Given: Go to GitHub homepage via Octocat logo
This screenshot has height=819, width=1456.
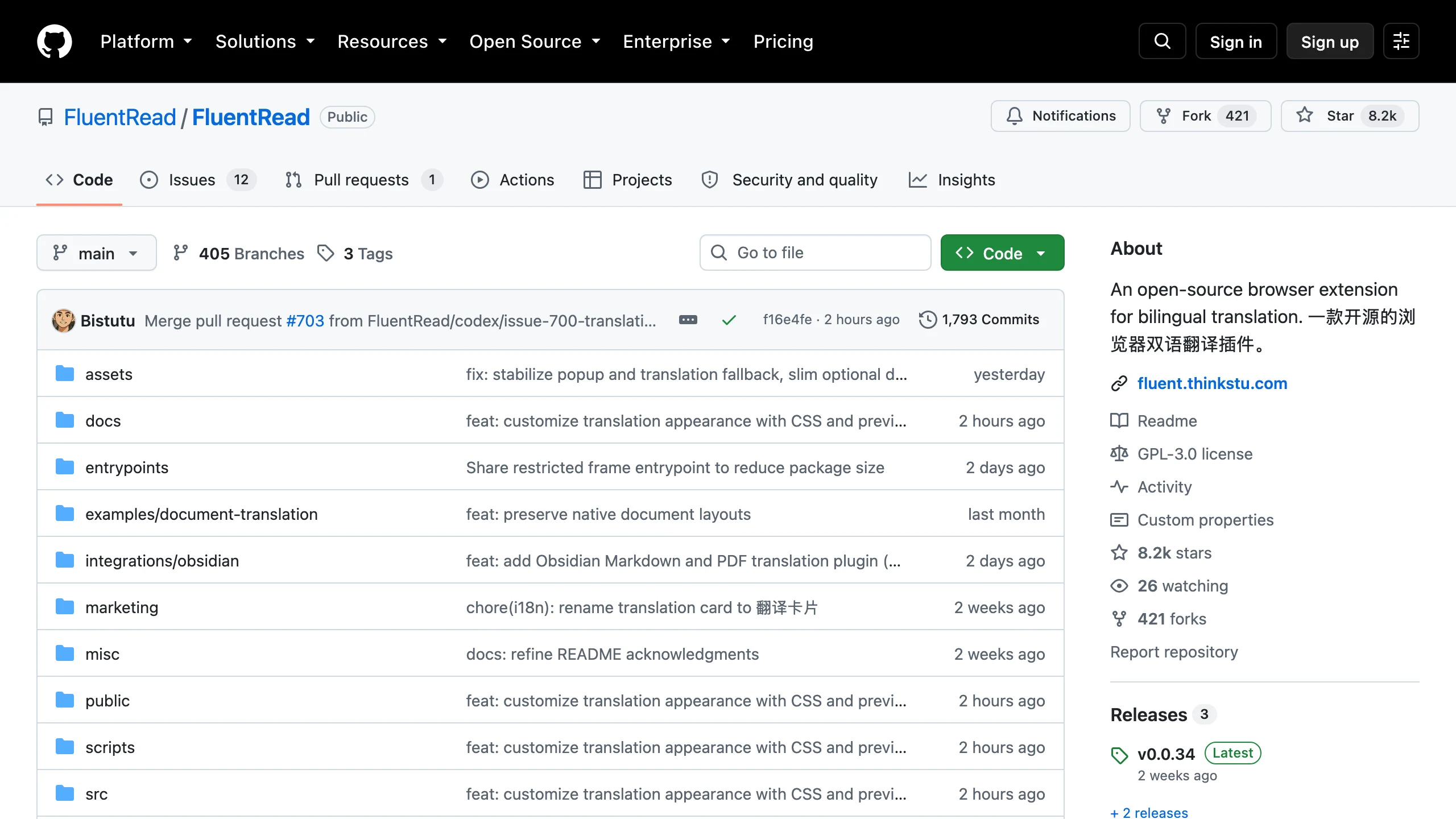Looking at the screenshot, I should click(55, 41).
